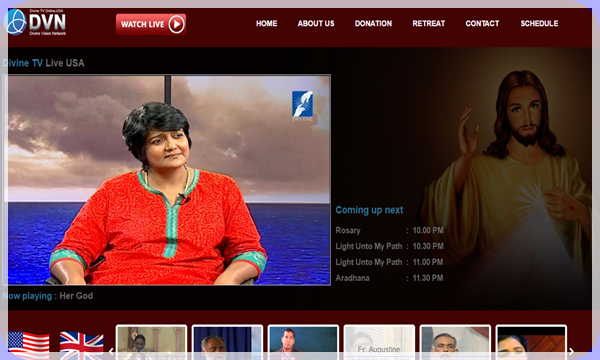The height and width of the screenshot is (360, 600).
Task: Click carousel left arrow
Action: [x=111, y=351]
